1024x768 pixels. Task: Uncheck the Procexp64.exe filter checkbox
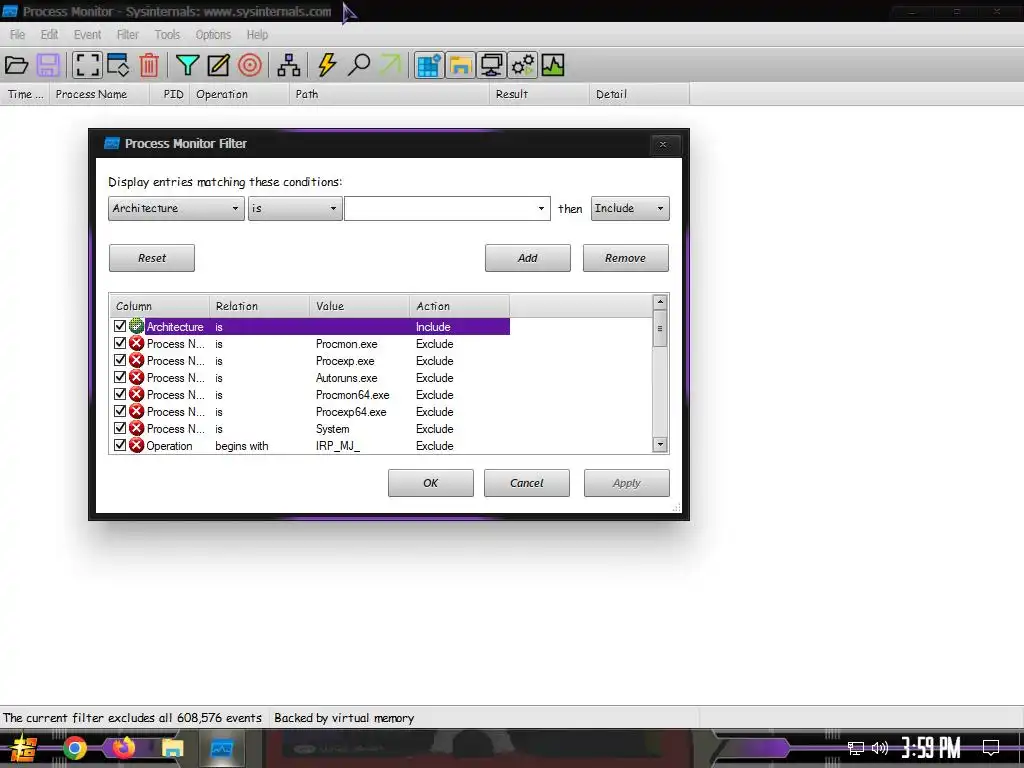click(x=120, y=411)
